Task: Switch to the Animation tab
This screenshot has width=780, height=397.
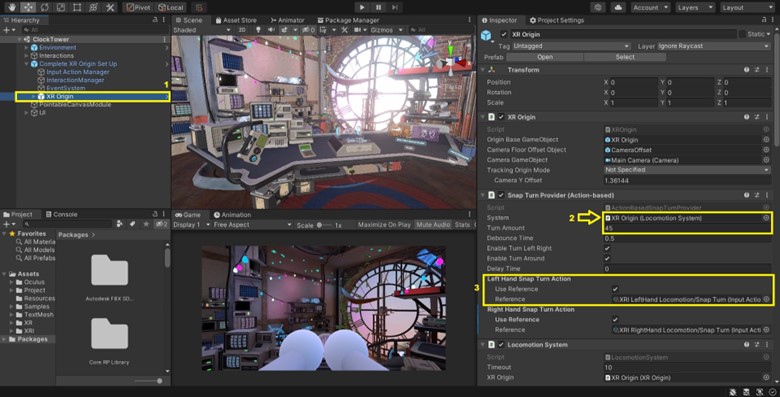Action: click(x=232, y=215)
